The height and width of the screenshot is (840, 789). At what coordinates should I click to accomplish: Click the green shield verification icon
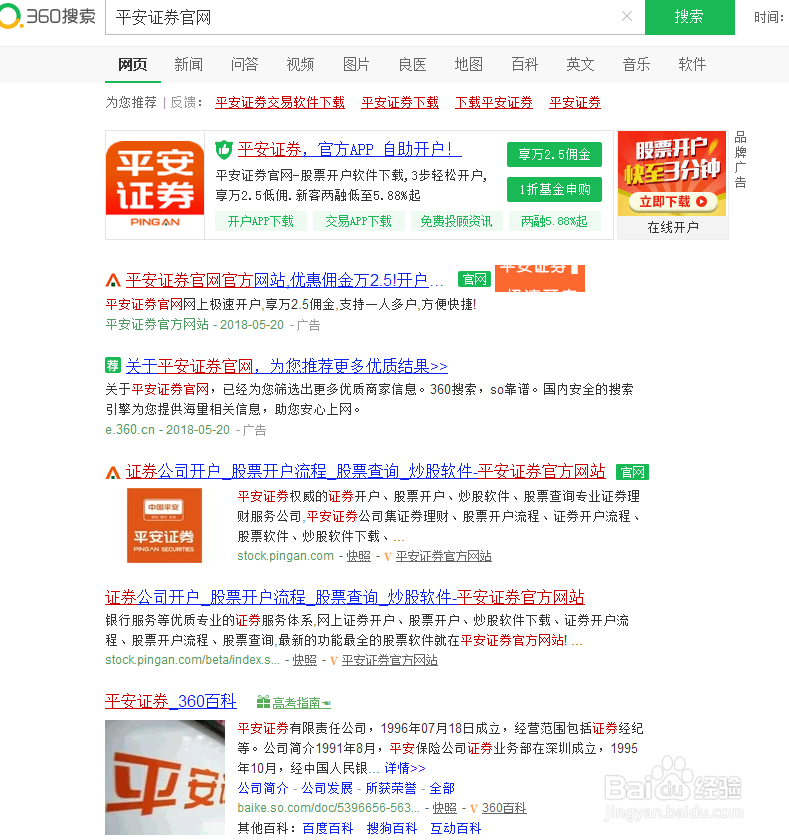coord(223,149)
